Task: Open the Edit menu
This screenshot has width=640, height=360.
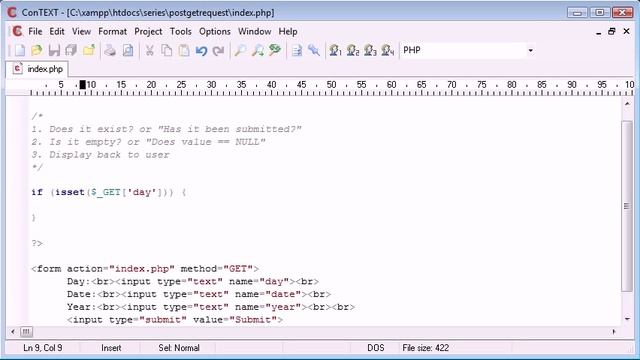Action: click(x=57, y=31)
